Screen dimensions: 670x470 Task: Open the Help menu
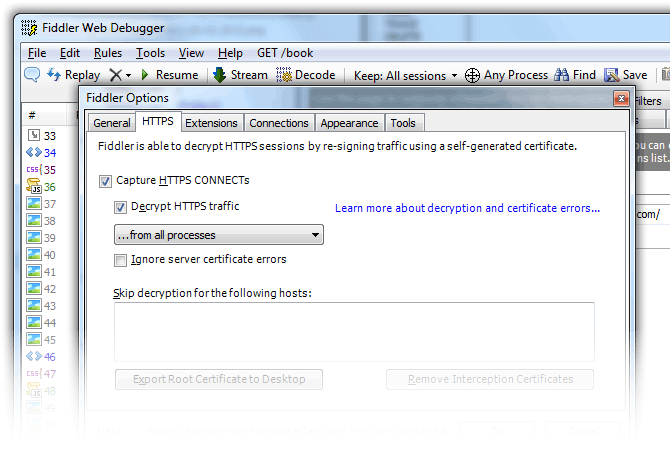(x=230, y=53)
